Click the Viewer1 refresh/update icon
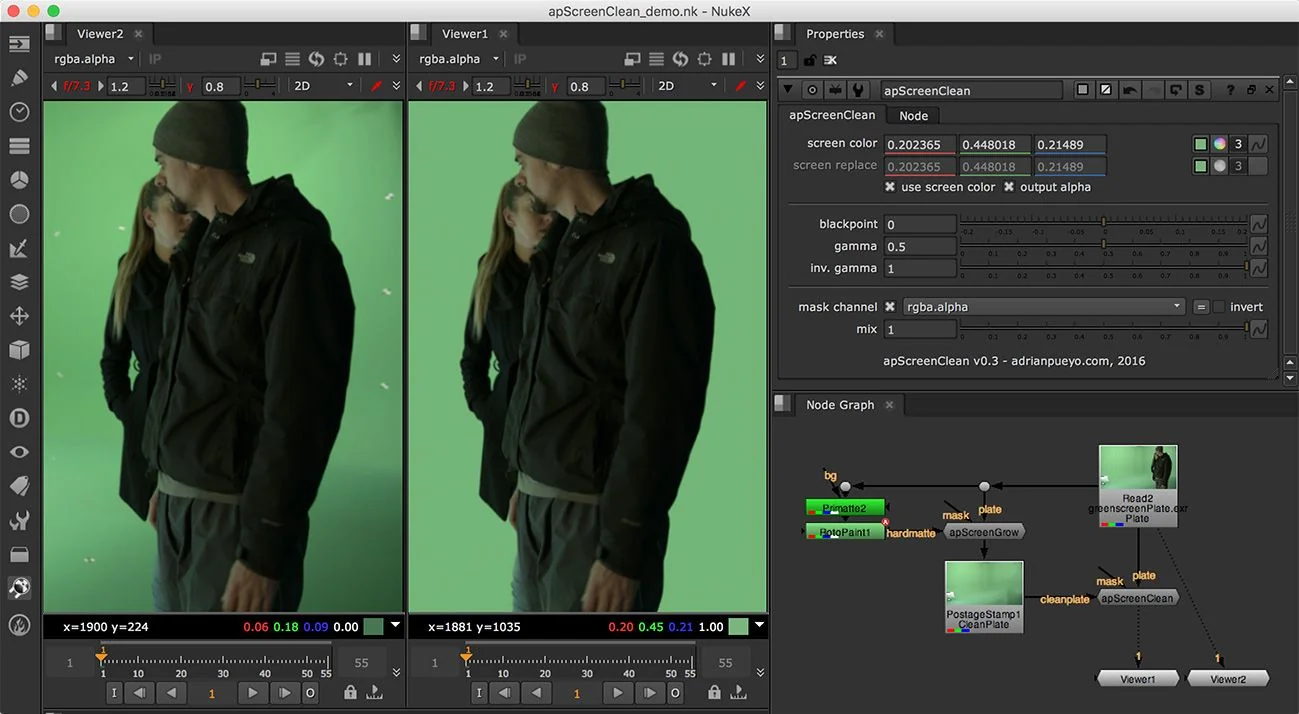This screenshot has width=1299, height=714. 681,59
